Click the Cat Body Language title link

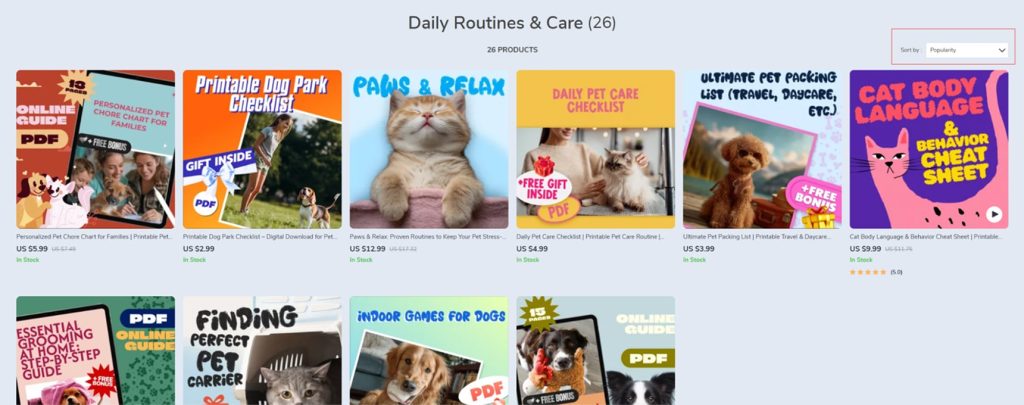tap(926, 237)
